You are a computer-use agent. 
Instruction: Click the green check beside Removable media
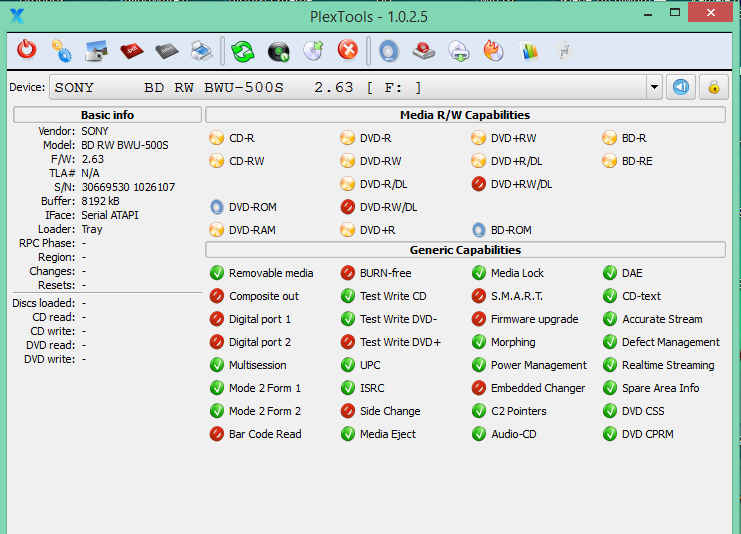[x=216, y=273]
